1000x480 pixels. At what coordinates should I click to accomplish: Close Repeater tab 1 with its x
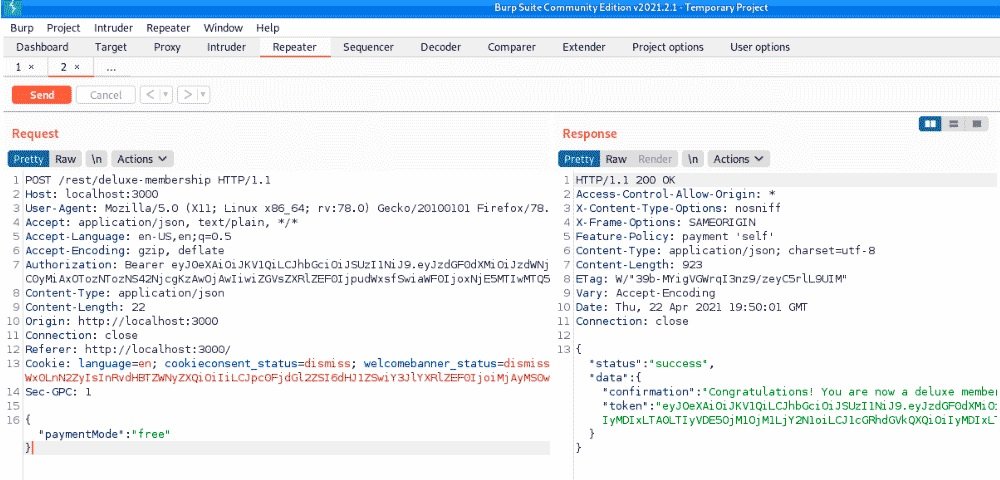(31, 67)
